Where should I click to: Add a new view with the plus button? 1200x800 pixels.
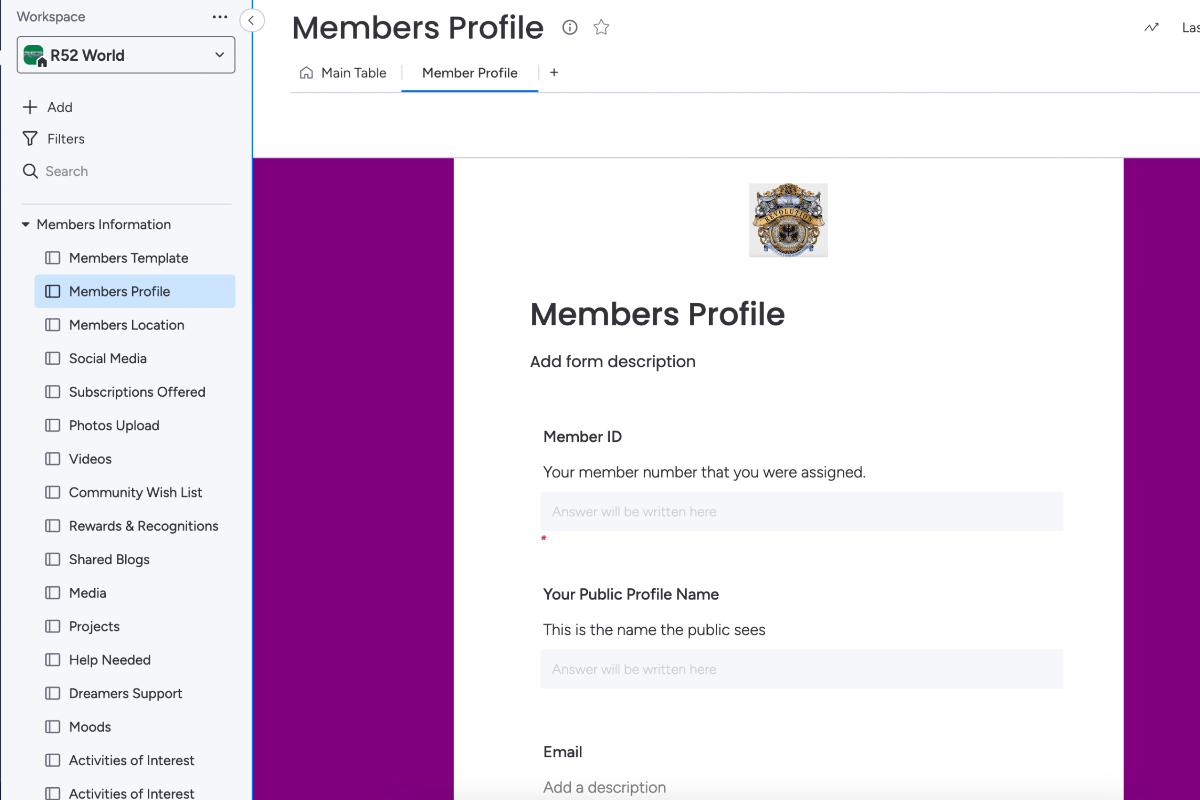coord(554,72)
